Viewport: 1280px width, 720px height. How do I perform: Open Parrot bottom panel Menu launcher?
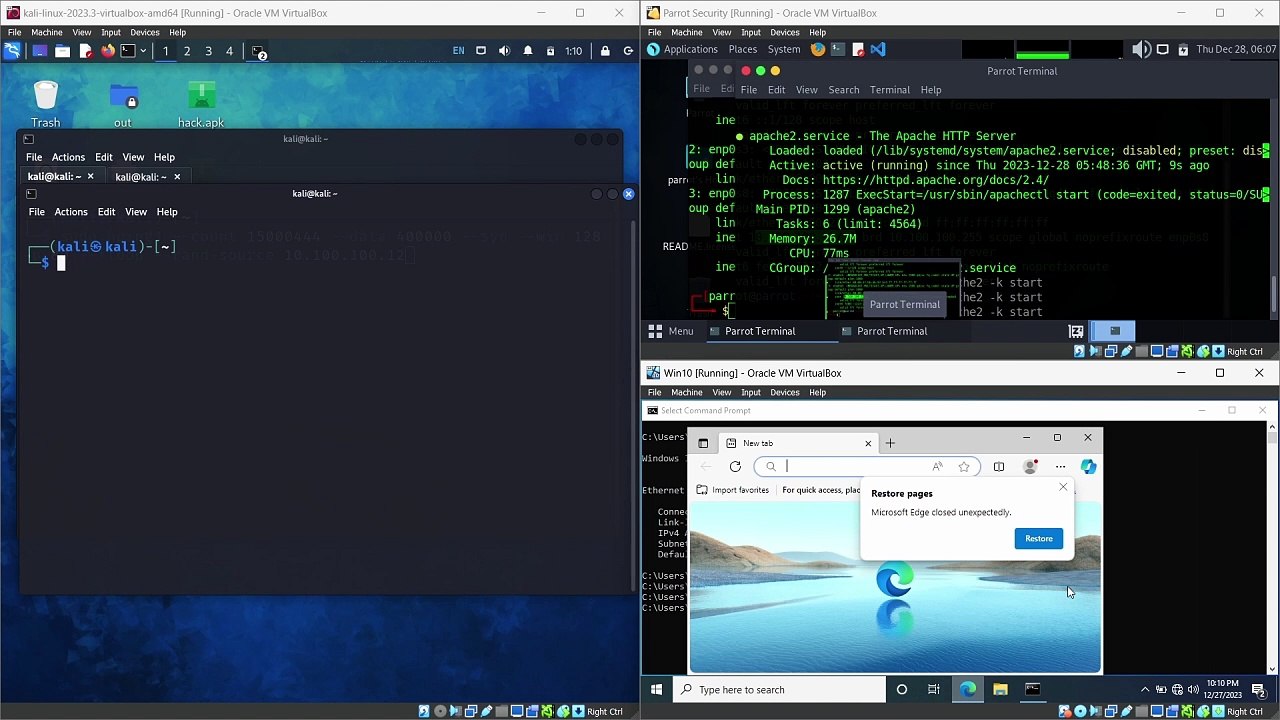coord(671,331)
